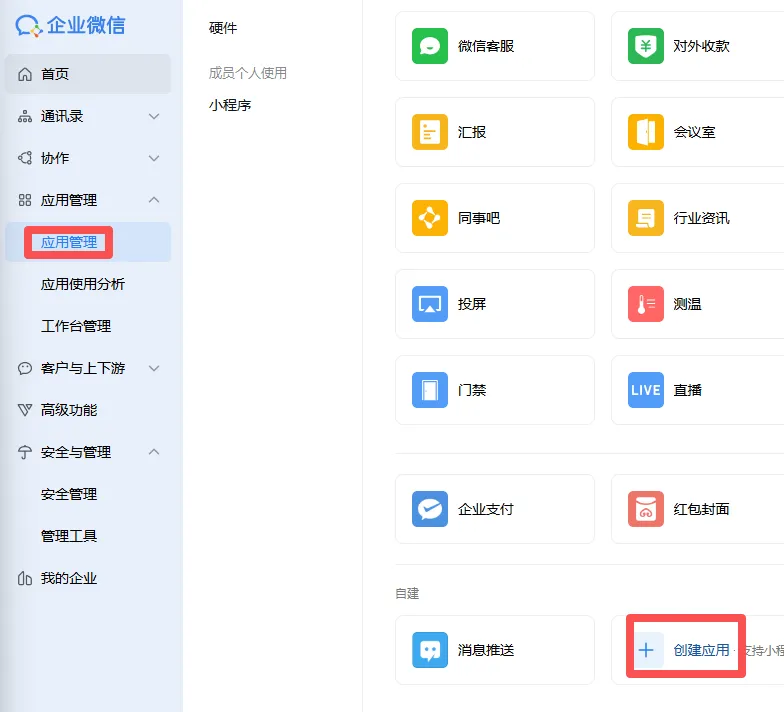The width and height of the screenshot is (784, 712).
Task: Open 应用使用分析 submenu item
Action: (x=83, y=284)
